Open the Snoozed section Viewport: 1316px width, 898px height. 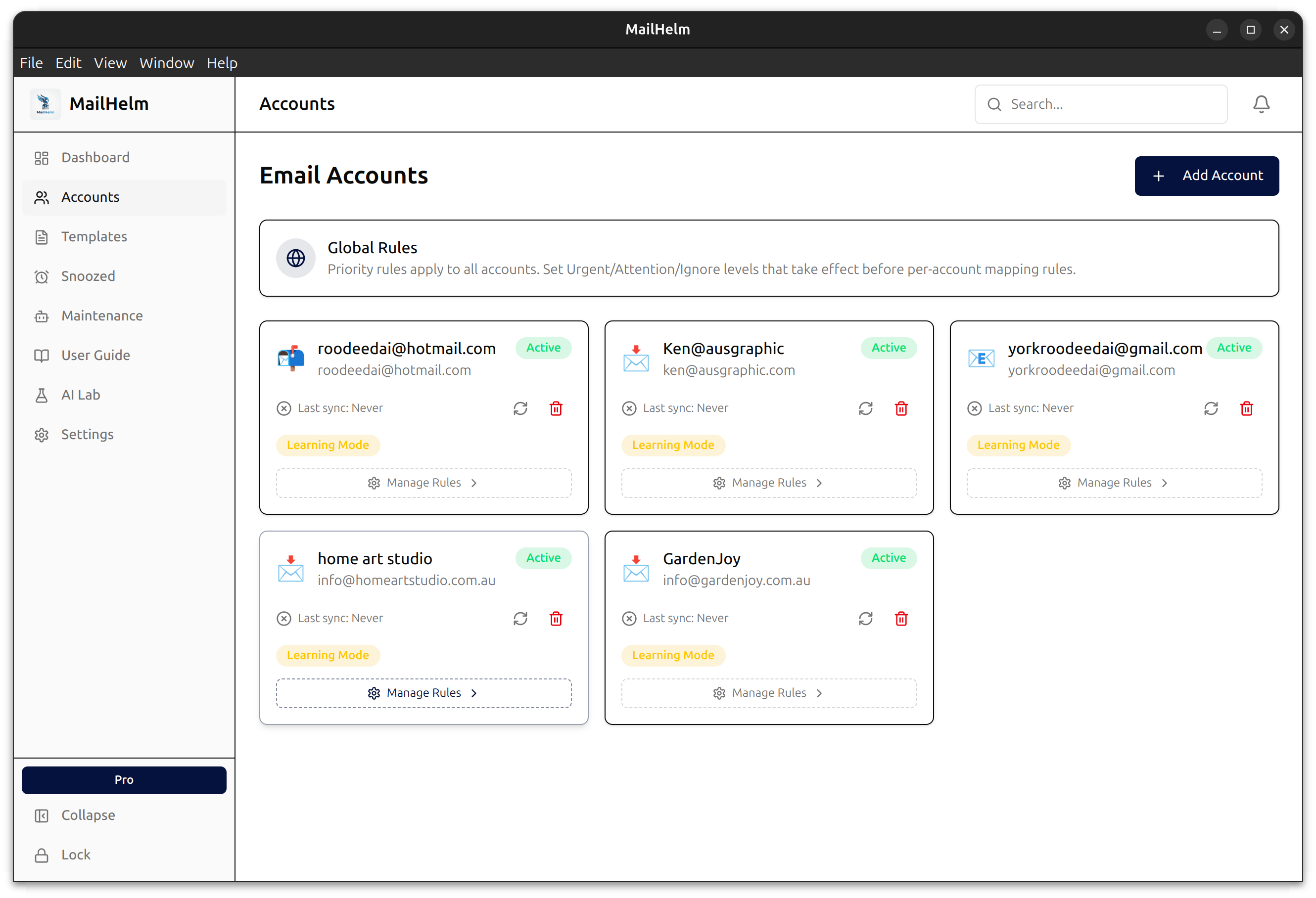click(88, 276)
